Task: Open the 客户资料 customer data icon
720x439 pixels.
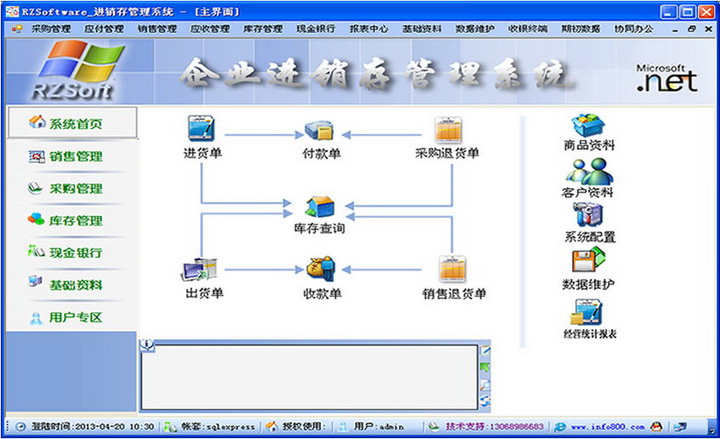Action: coord(589,171)
